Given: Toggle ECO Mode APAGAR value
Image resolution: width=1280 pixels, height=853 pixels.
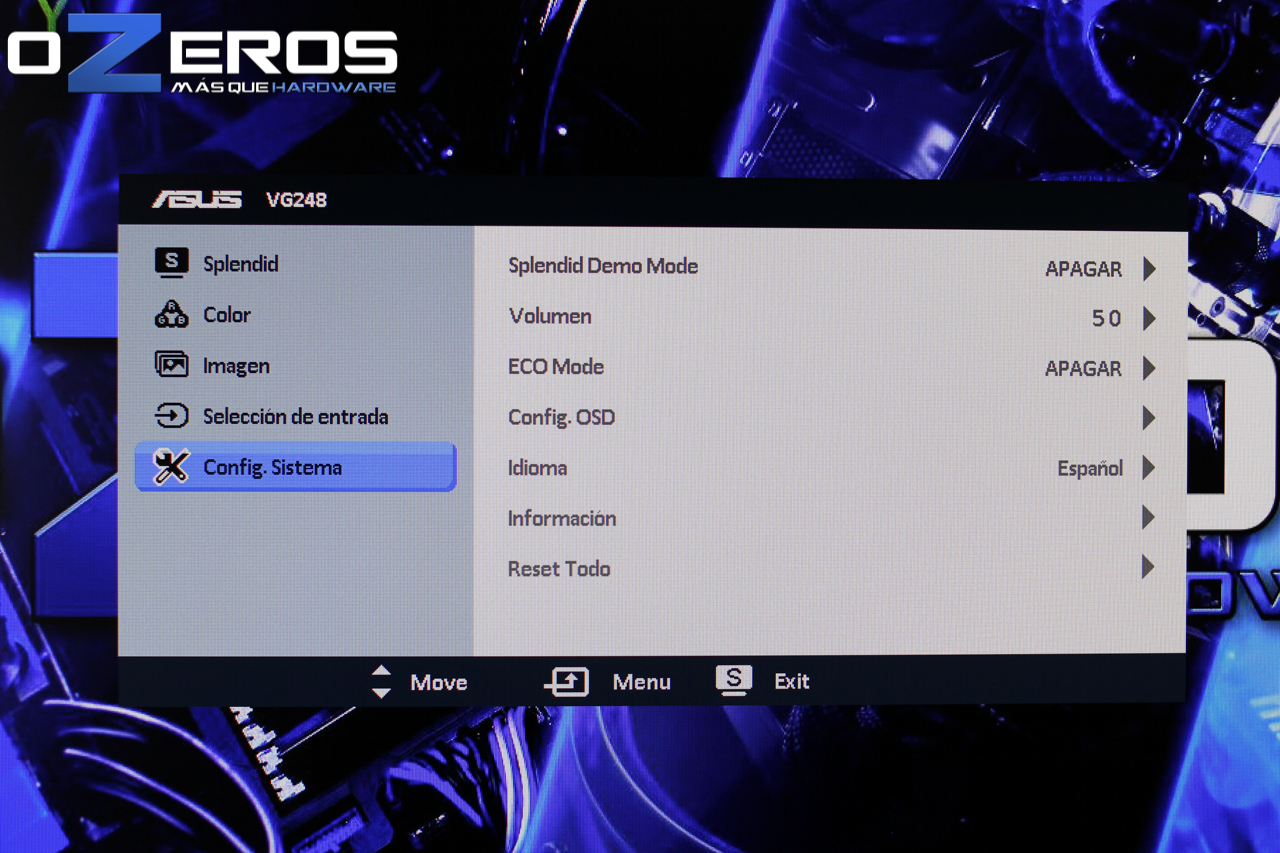Looking at the screenshot, I should 1083,369.
